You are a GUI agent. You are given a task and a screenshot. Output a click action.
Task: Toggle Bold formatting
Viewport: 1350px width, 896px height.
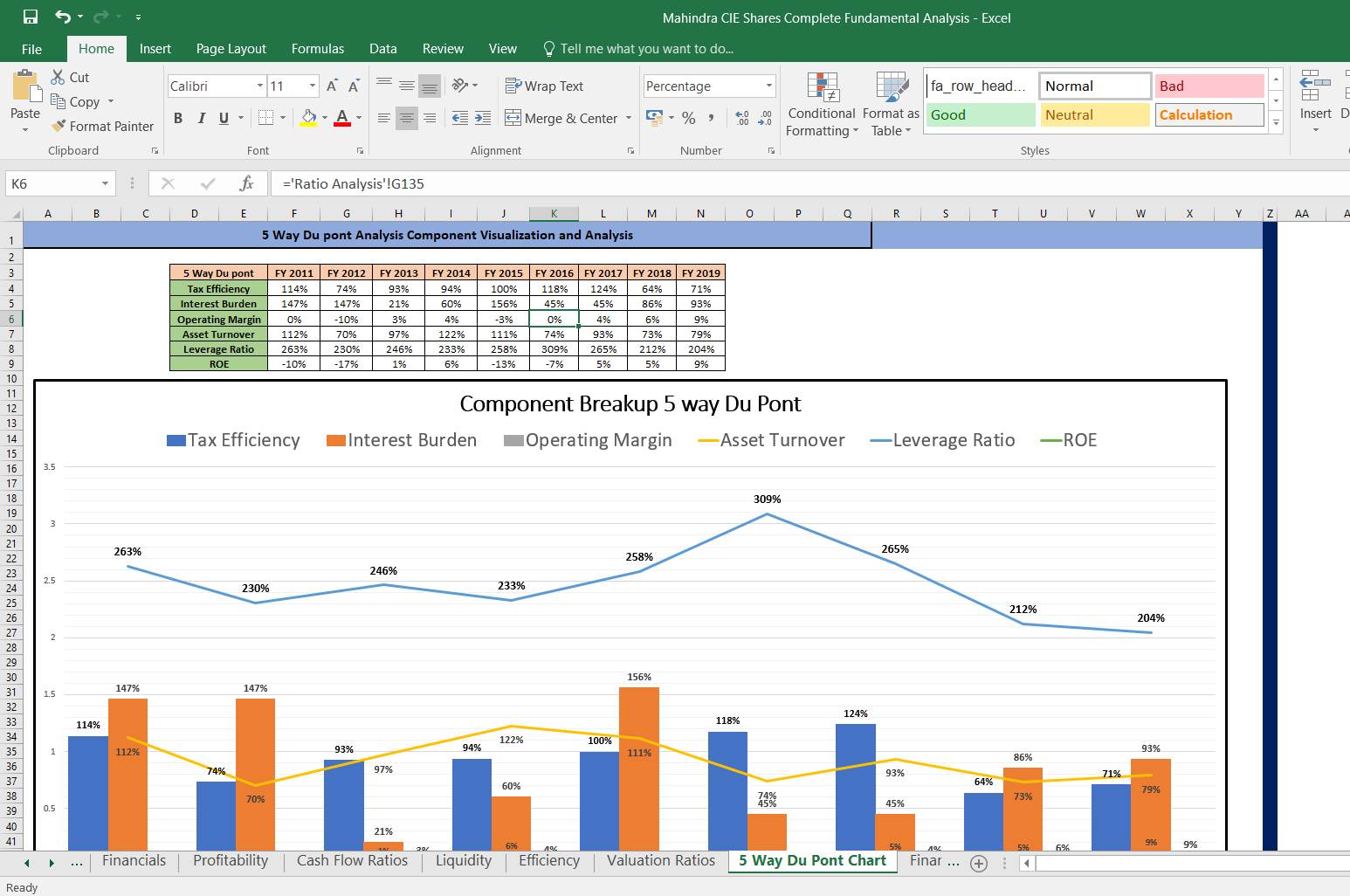pyautogui.click(x=178, y=118)
